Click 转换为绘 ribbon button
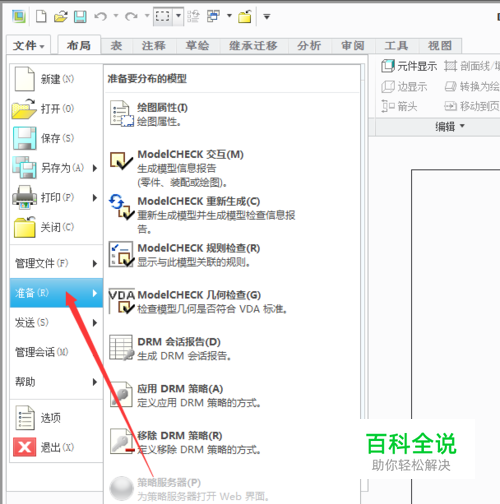The height and width of the screenshot is (504, 500). 472,87
